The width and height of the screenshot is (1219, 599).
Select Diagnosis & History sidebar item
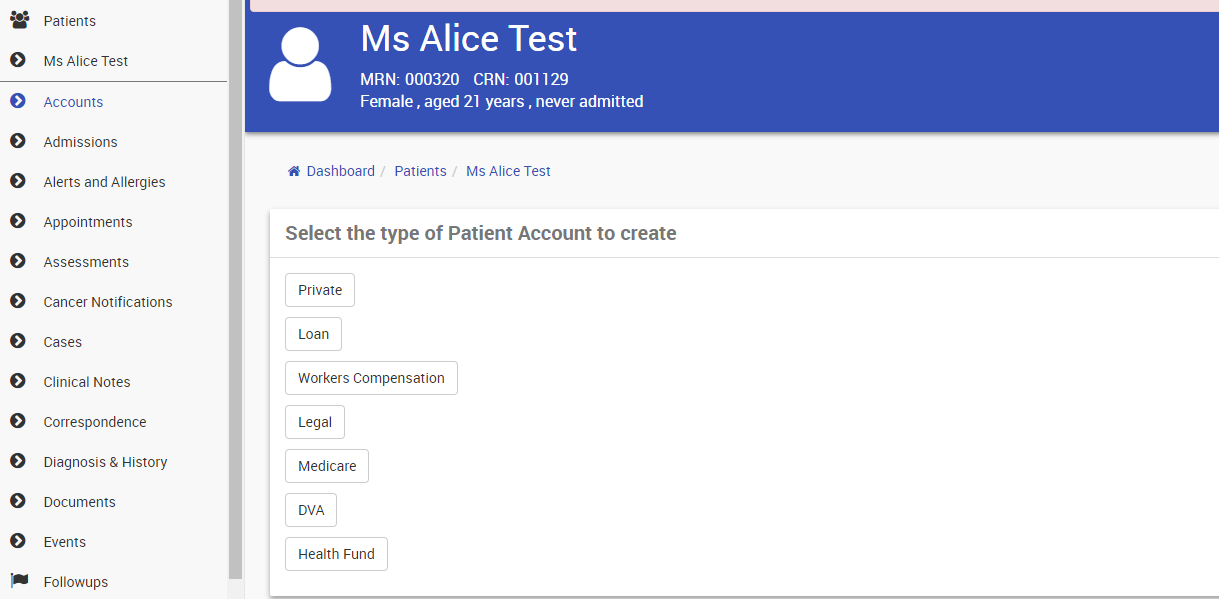click(x=105, y=462)
